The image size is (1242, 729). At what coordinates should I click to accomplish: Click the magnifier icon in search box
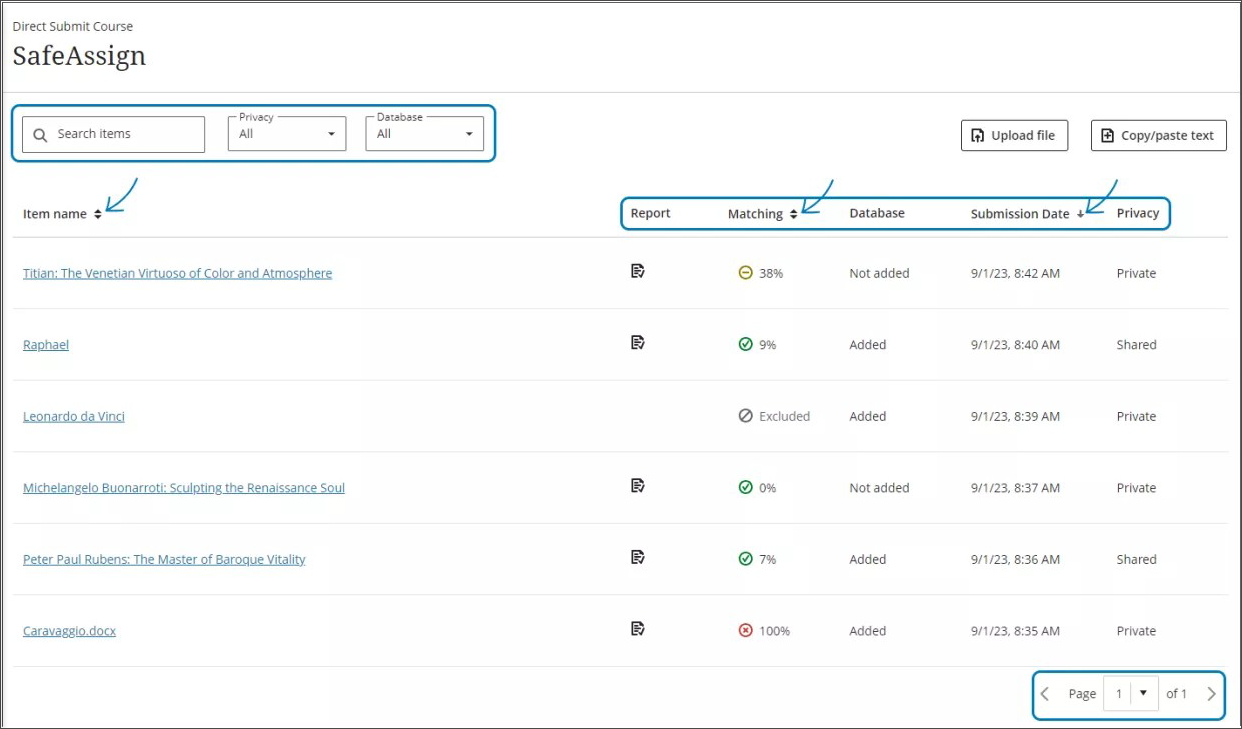40,135
